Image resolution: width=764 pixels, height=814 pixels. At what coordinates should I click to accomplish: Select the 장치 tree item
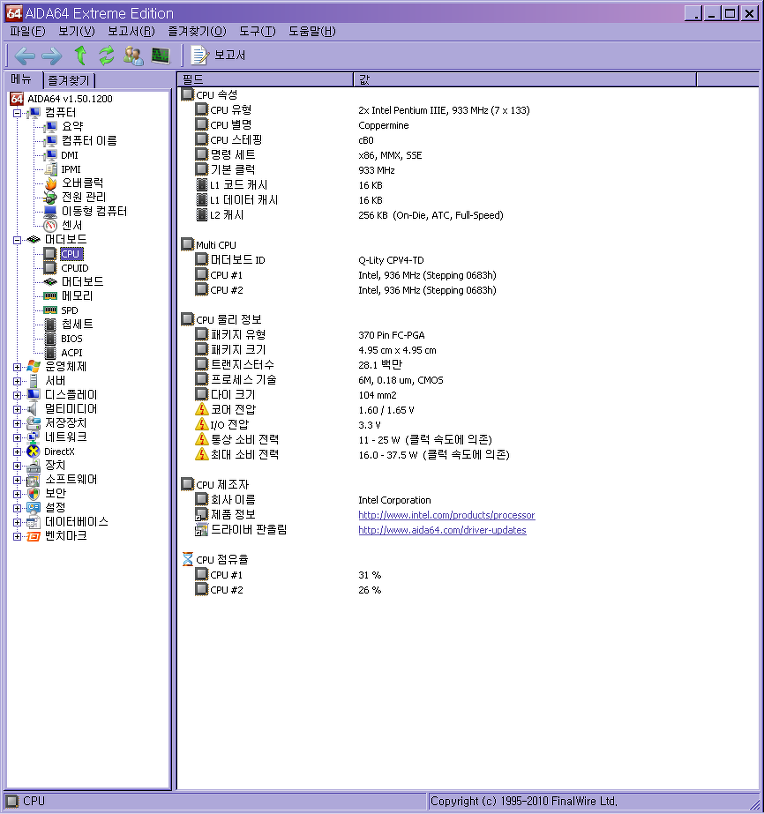[x=56, y=465]
